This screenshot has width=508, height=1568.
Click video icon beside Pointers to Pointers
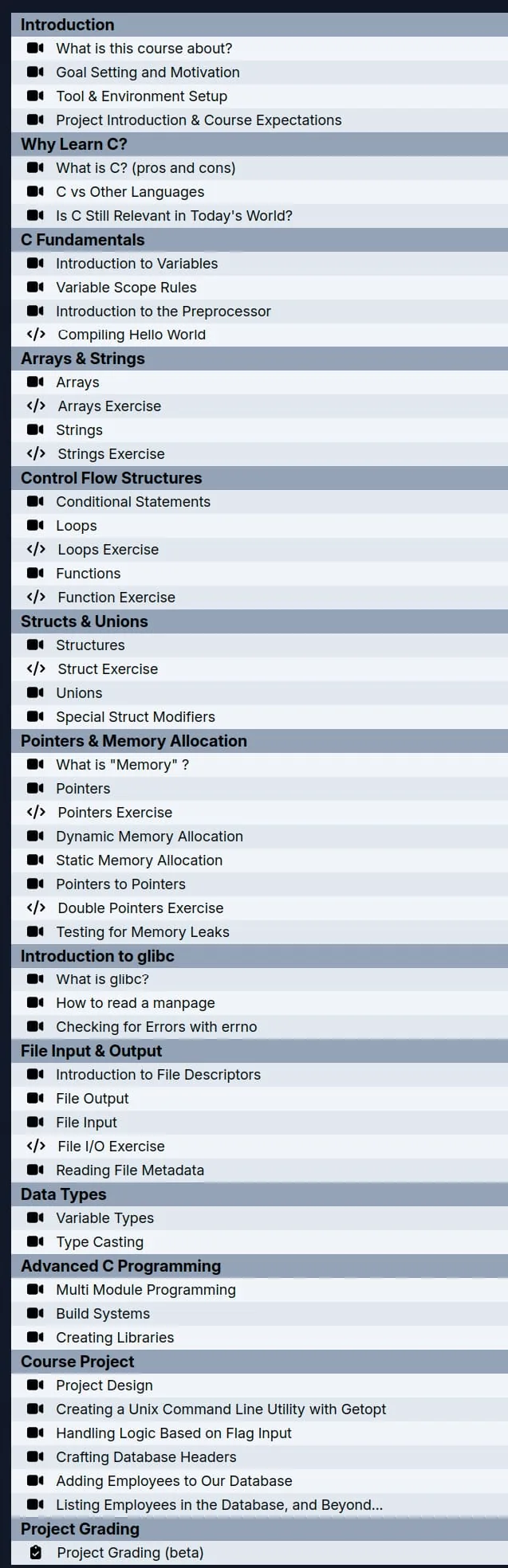click(35, 884)
